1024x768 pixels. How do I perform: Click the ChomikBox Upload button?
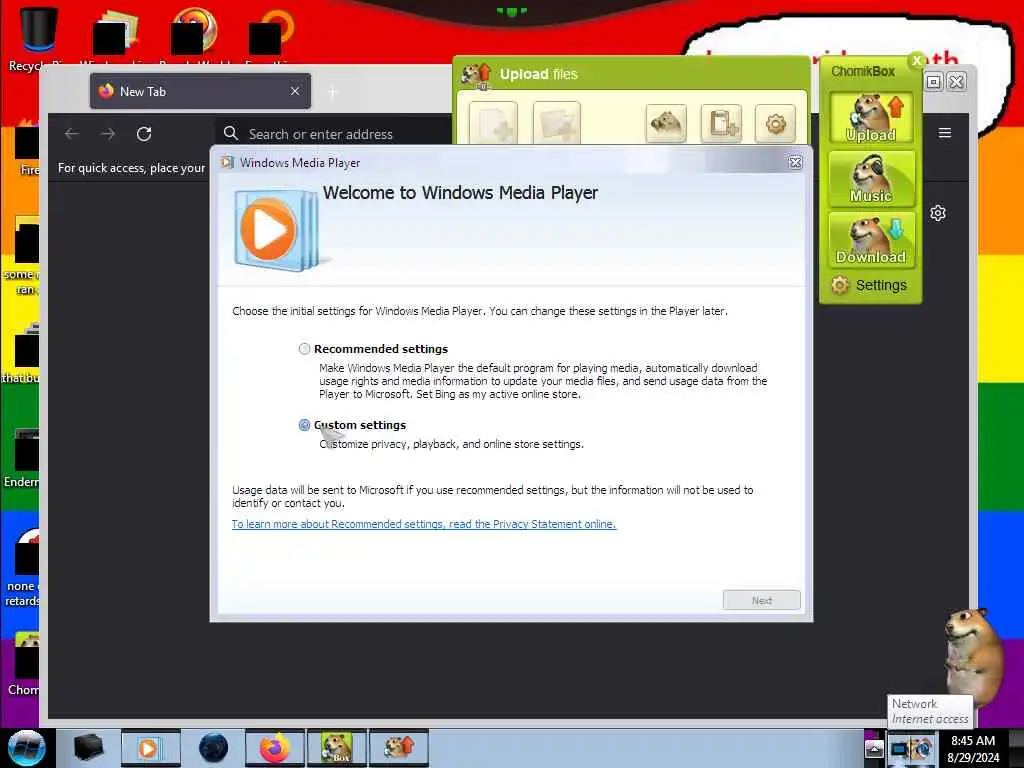click(x=871, y=118)
